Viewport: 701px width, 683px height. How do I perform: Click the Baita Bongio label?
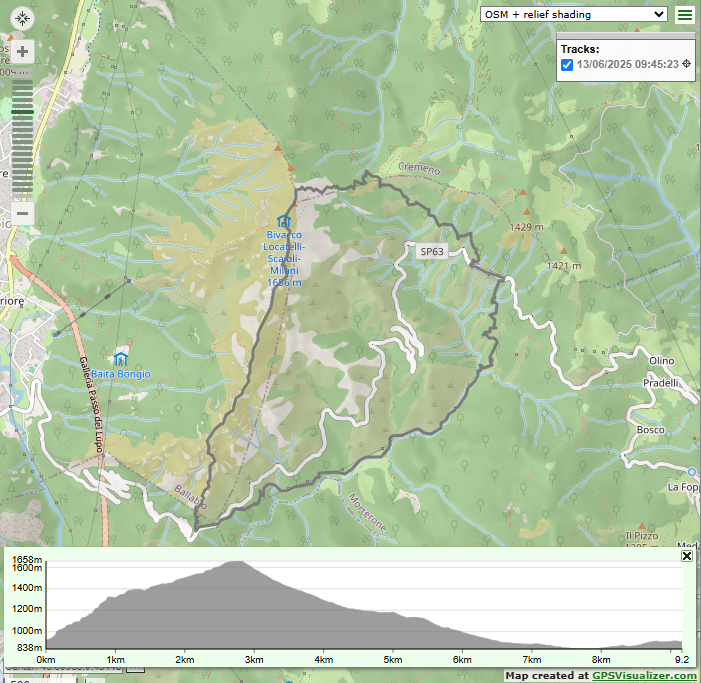(x=121, y=374)
